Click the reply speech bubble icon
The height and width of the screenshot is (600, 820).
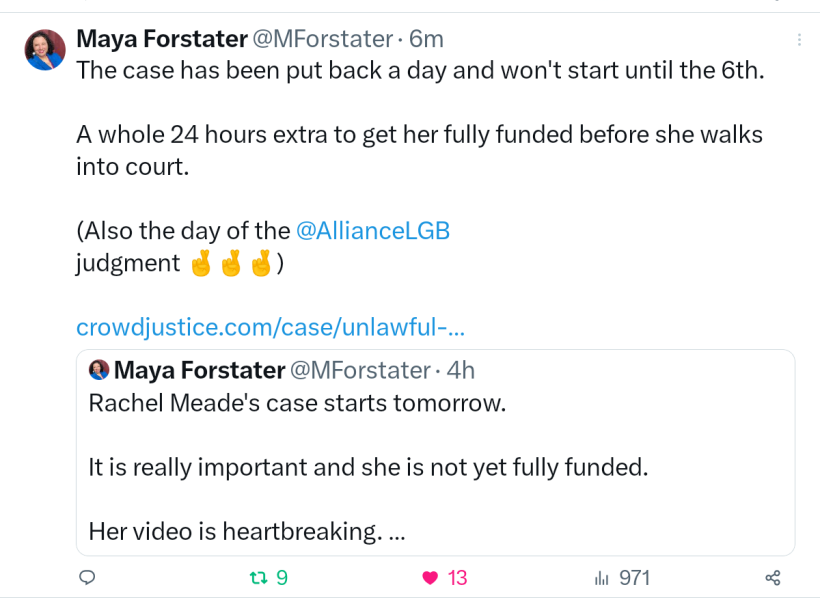click(x=87, y=578)
